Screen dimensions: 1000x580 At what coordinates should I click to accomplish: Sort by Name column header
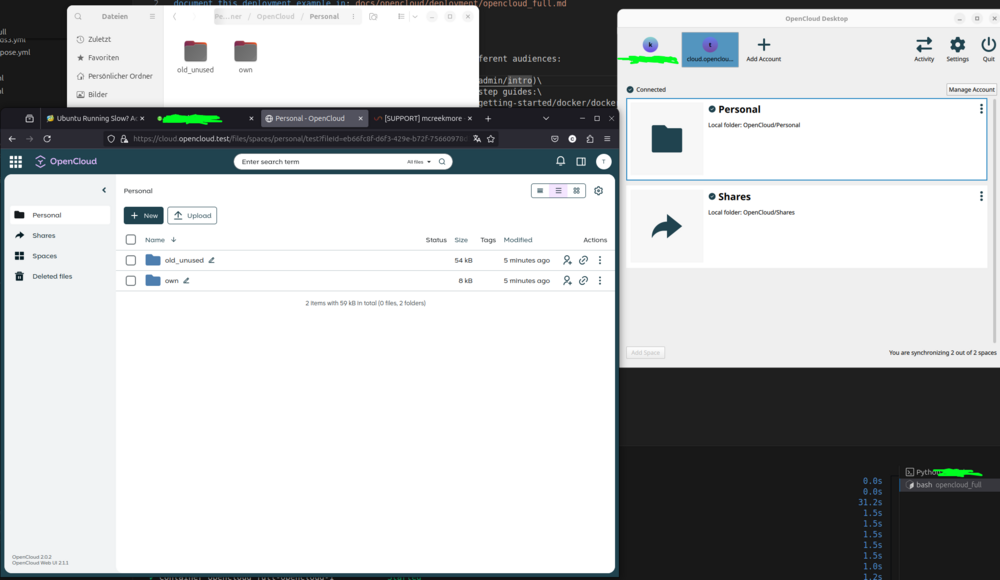[x=154, y=240]
